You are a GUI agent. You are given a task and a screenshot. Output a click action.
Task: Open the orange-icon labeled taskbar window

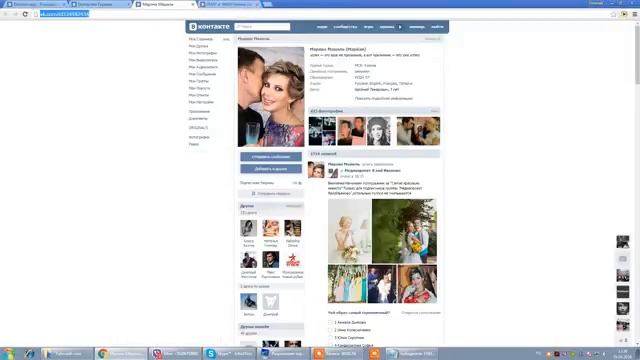point(337,353)
